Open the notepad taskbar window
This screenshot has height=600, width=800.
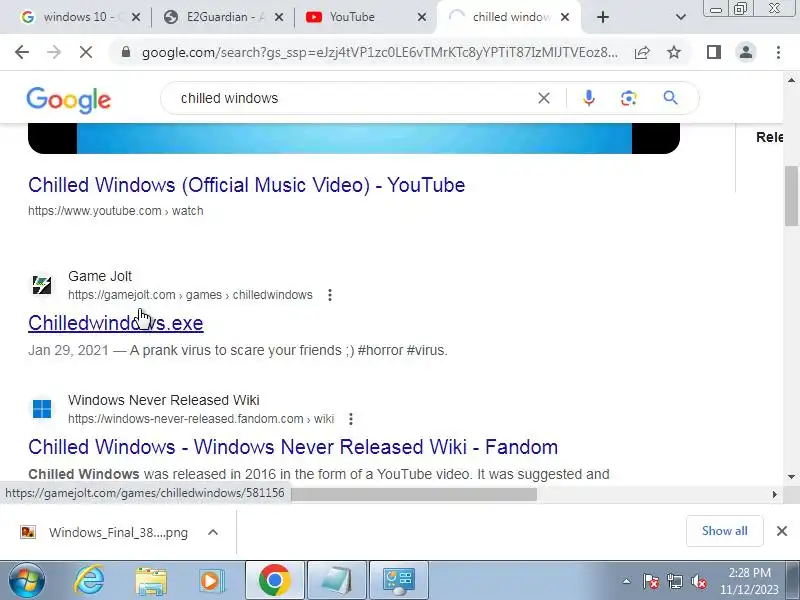coord(337,580)
